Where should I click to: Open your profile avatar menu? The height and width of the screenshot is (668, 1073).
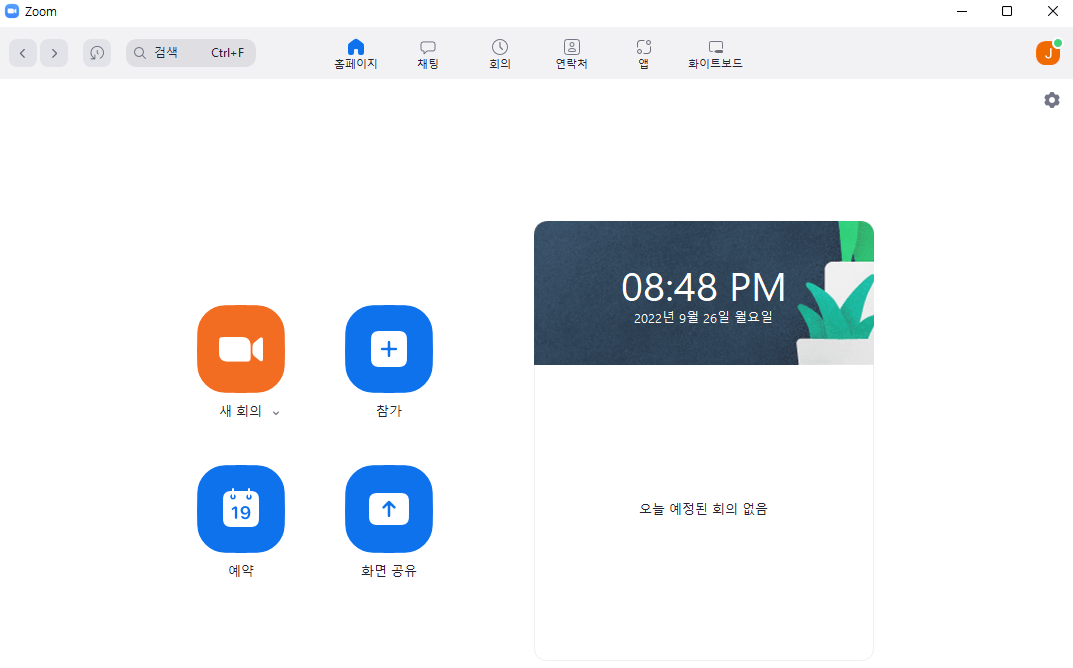pyautogui.click(x=1047, y=52)
